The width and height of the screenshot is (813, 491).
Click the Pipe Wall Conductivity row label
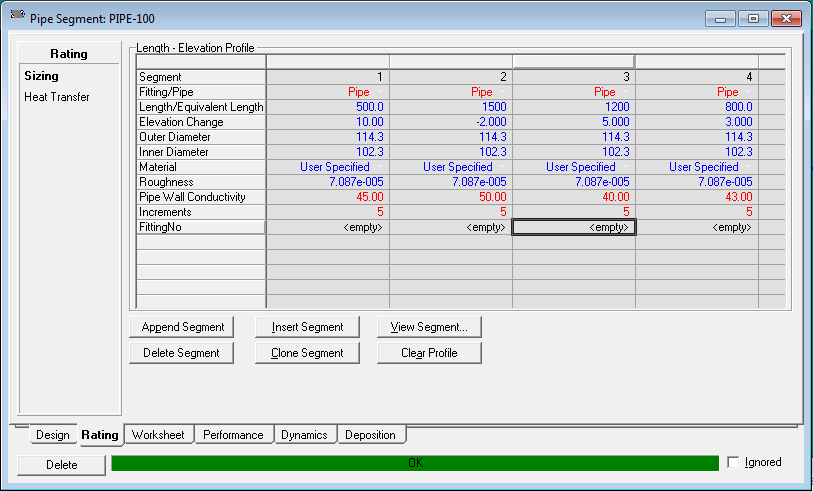(x=201, y=197)
